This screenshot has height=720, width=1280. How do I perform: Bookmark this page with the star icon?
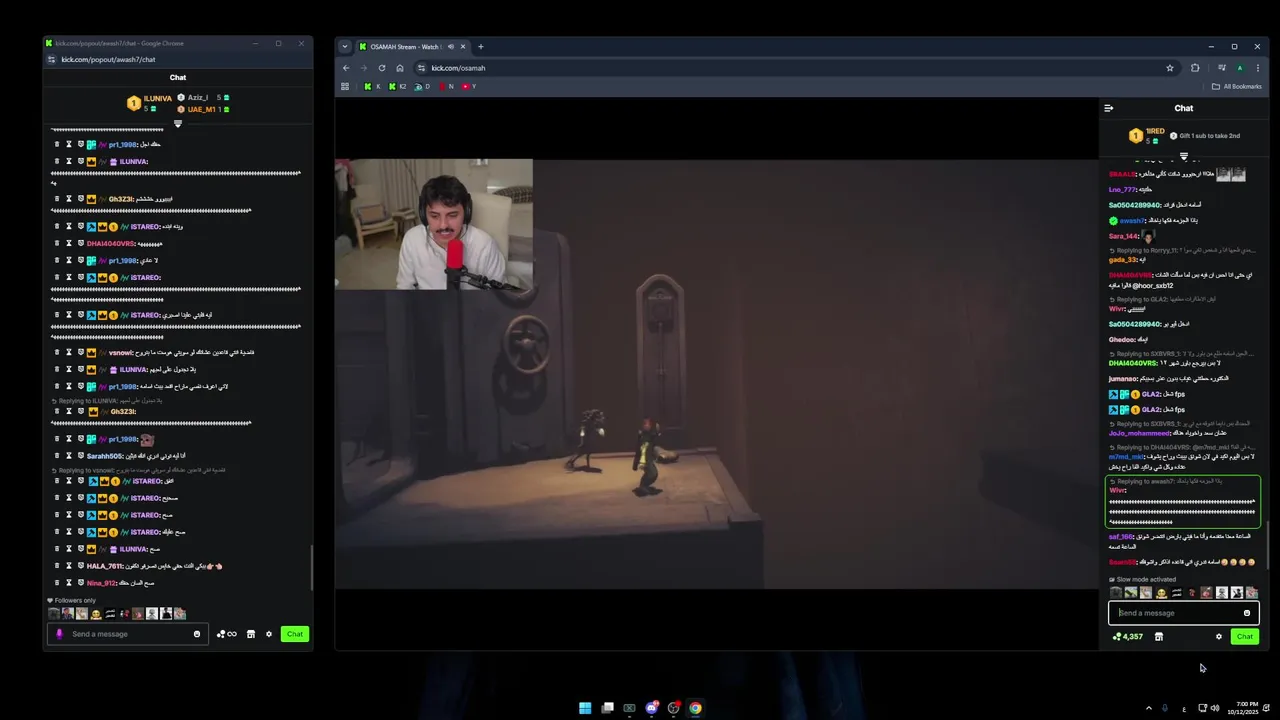point(1170,68)
